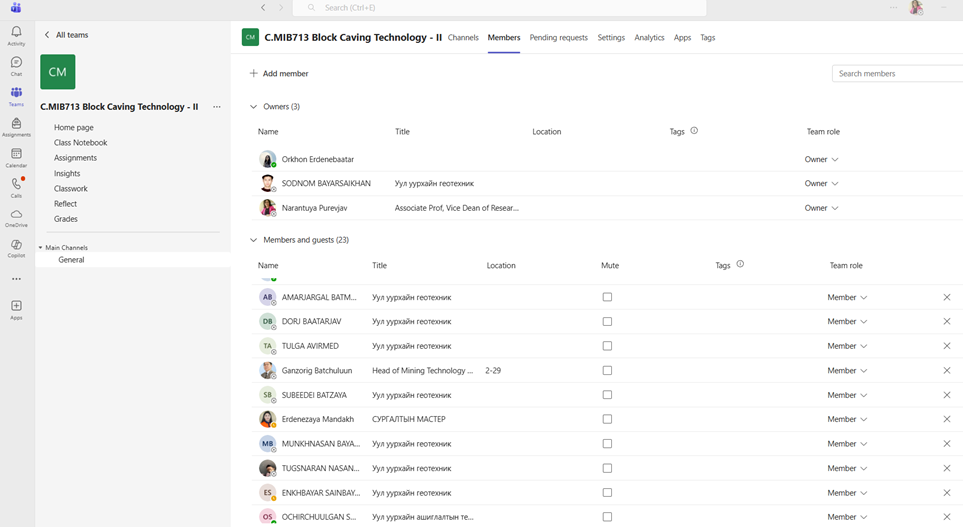The height and width of the screenshot is (527, 963).
Task: Launch Copilot from the left rail
Action: coord(16,246)
